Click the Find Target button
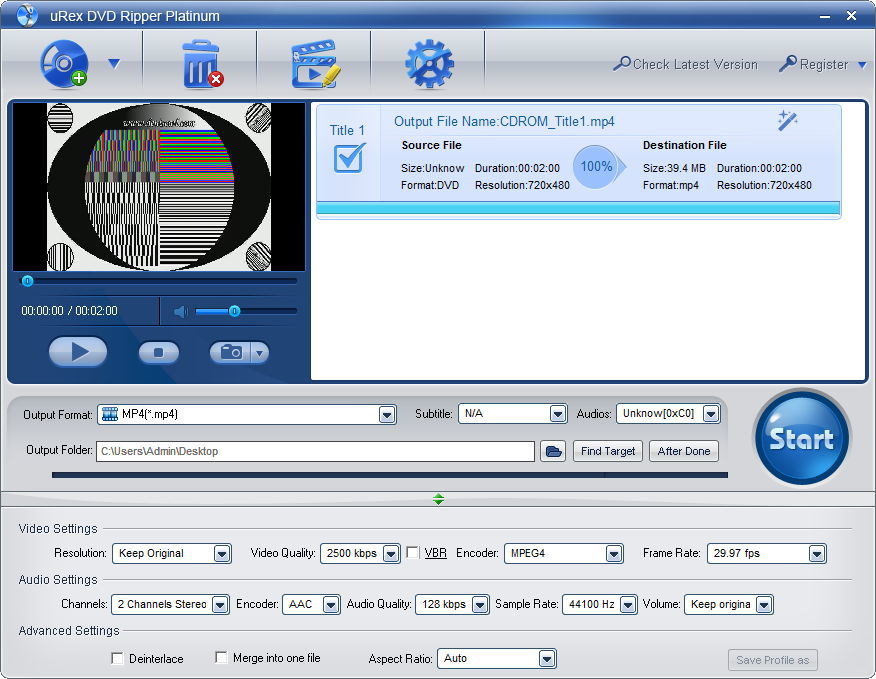This screenshot has height=679, width=876. pos(608,451)
